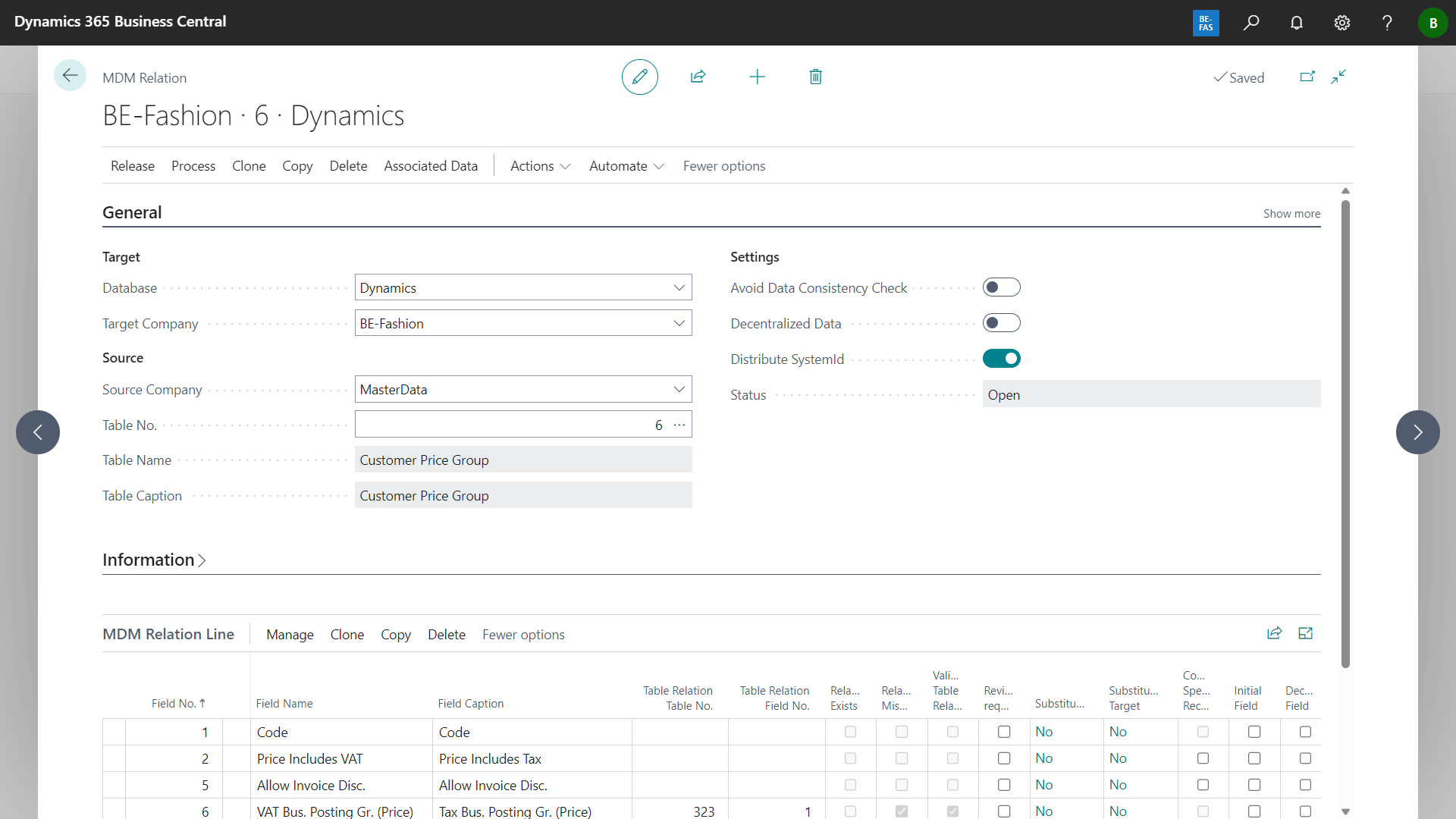This screenshot has width=1456, height=819.
Task: Click the Saved status indicator
Action: pos(1239,77)
